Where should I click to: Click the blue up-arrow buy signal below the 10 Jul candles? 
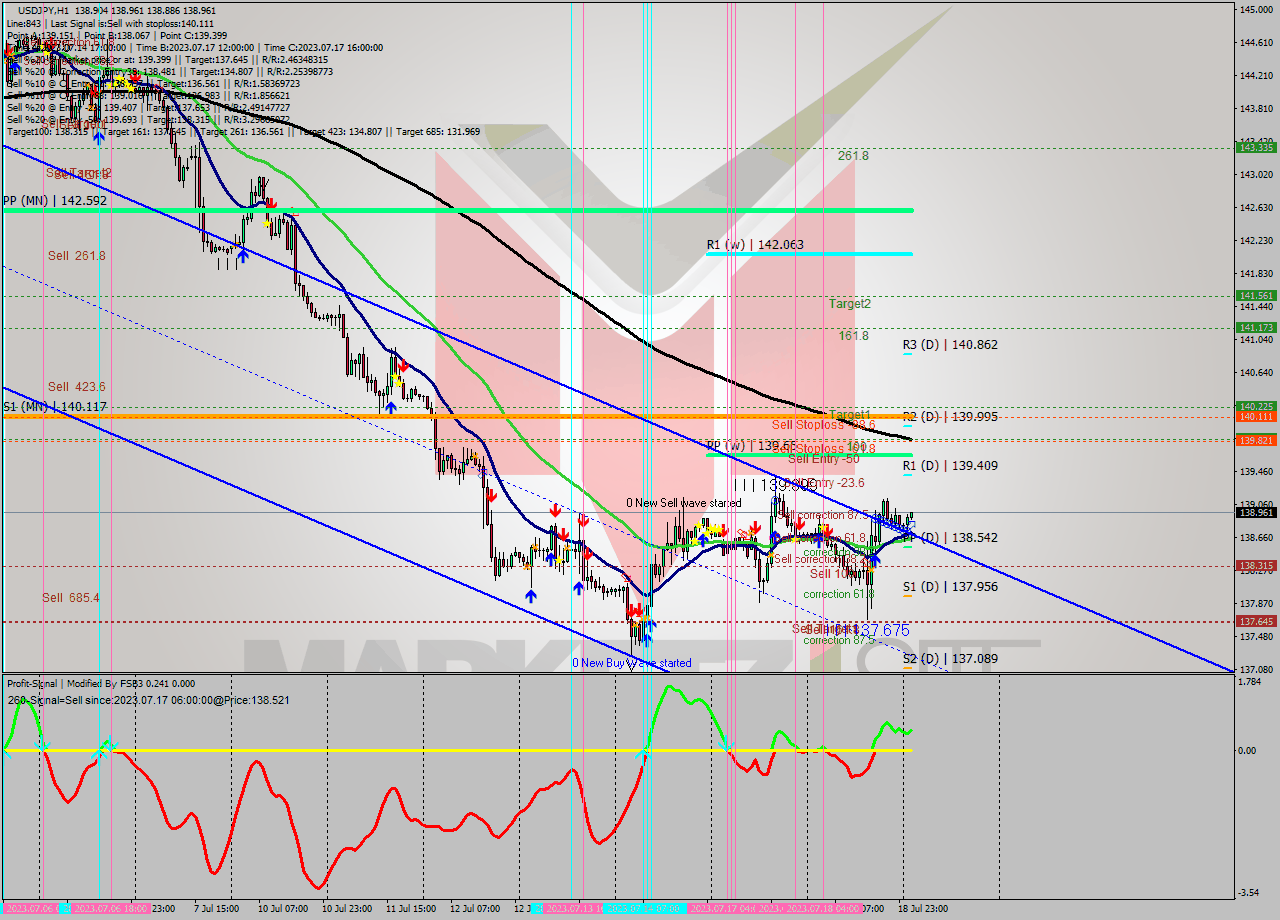243,255
